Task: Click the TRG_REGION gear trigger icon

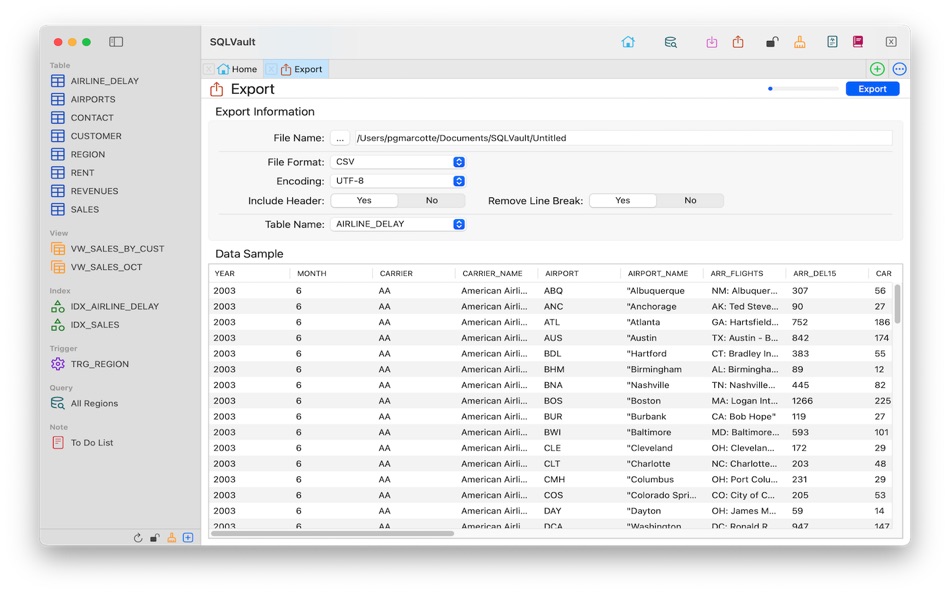Action: pyautogui.click(x=58, y=364)
